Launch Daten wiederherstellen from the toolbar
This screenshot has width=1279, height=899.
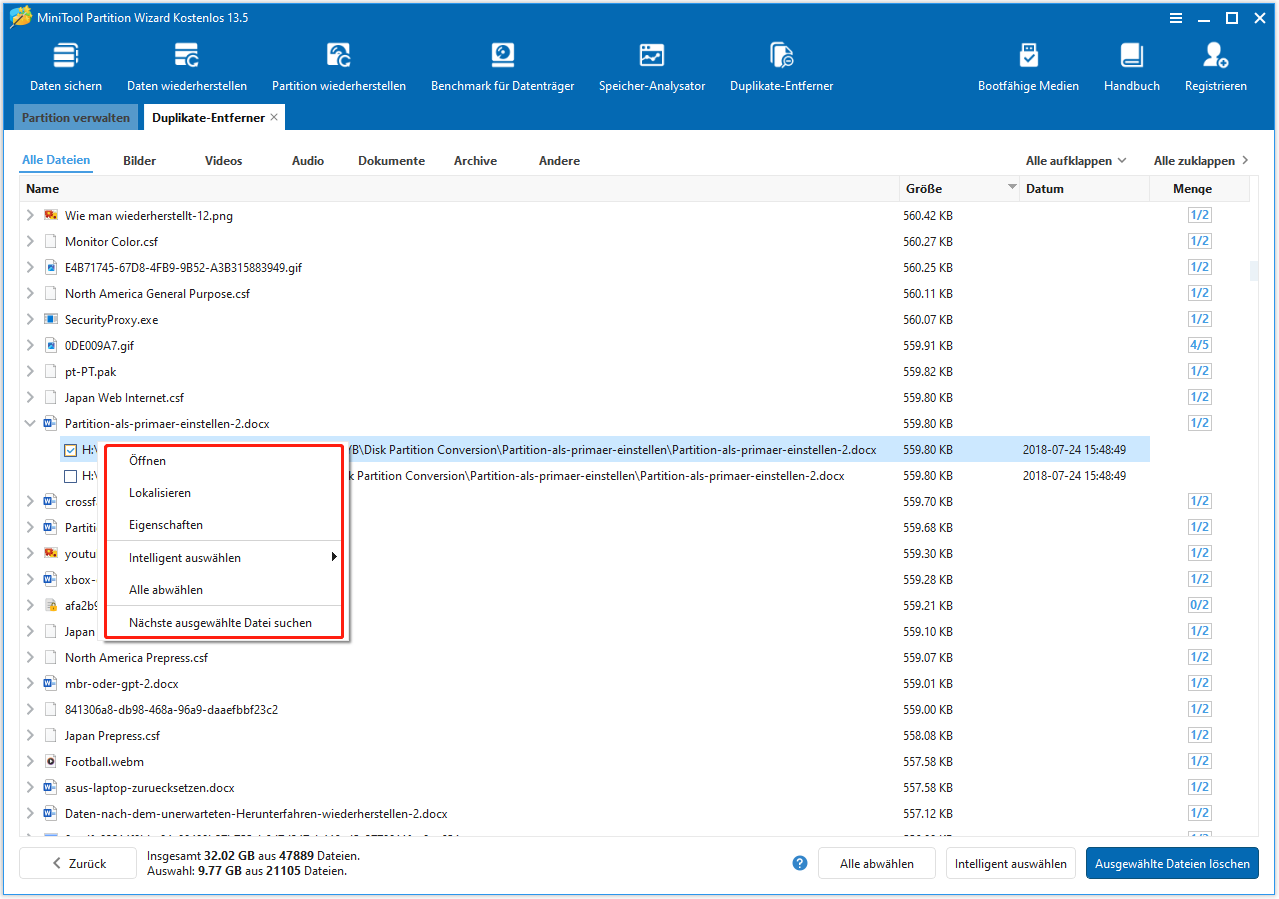(x=187, y=67)
